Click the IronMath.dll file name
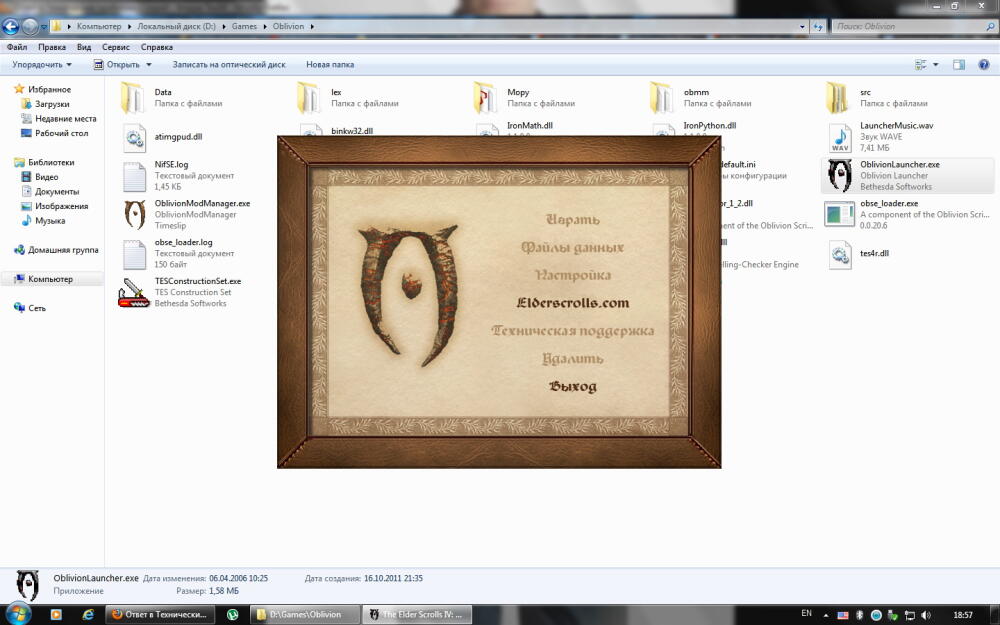The width and height of the screenshot is (1000, 625). (530, 126)
